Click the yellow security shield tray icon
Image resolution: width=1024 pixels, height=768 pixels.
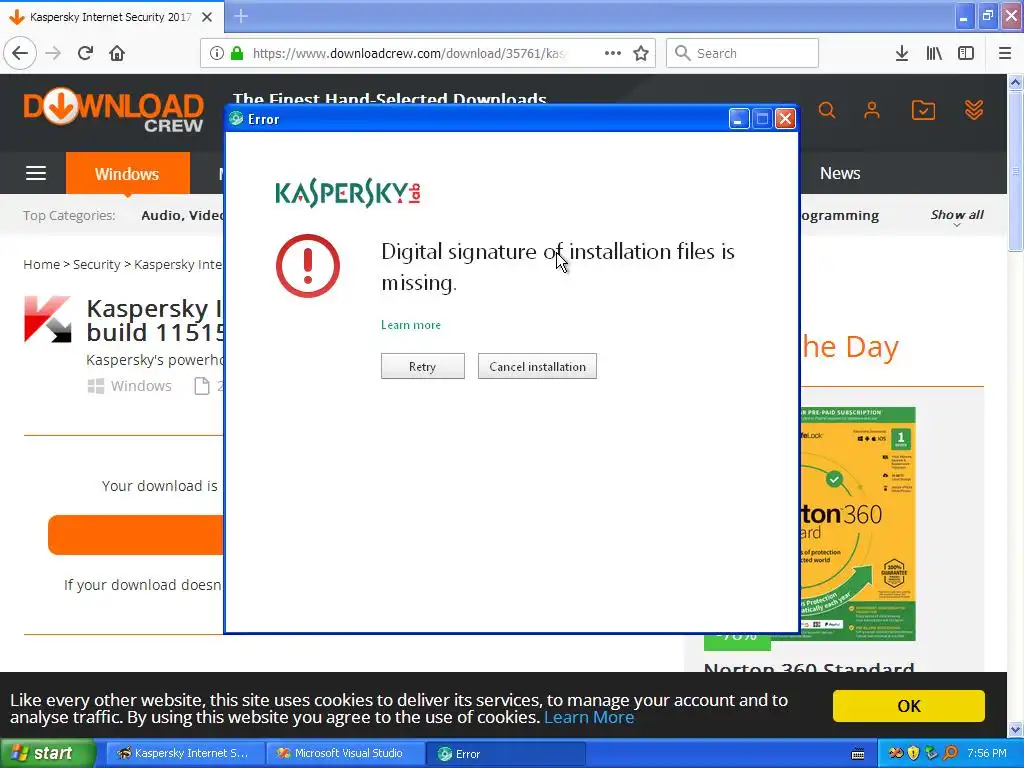tap(913, 754)
